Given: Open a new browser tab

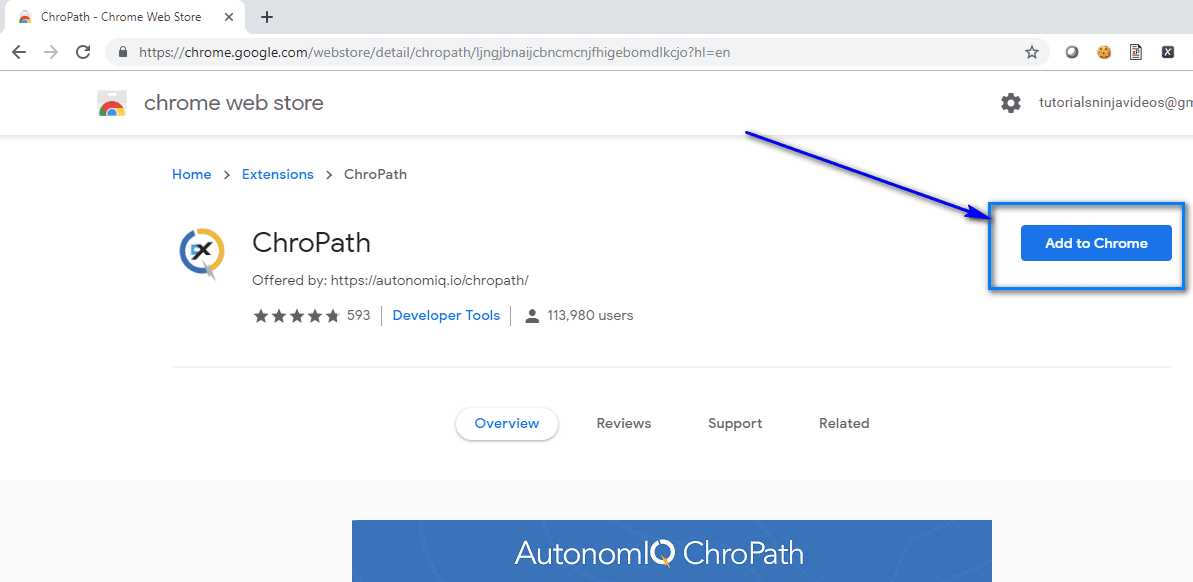Looking at the screenshot, I should [x=266, y=17].
